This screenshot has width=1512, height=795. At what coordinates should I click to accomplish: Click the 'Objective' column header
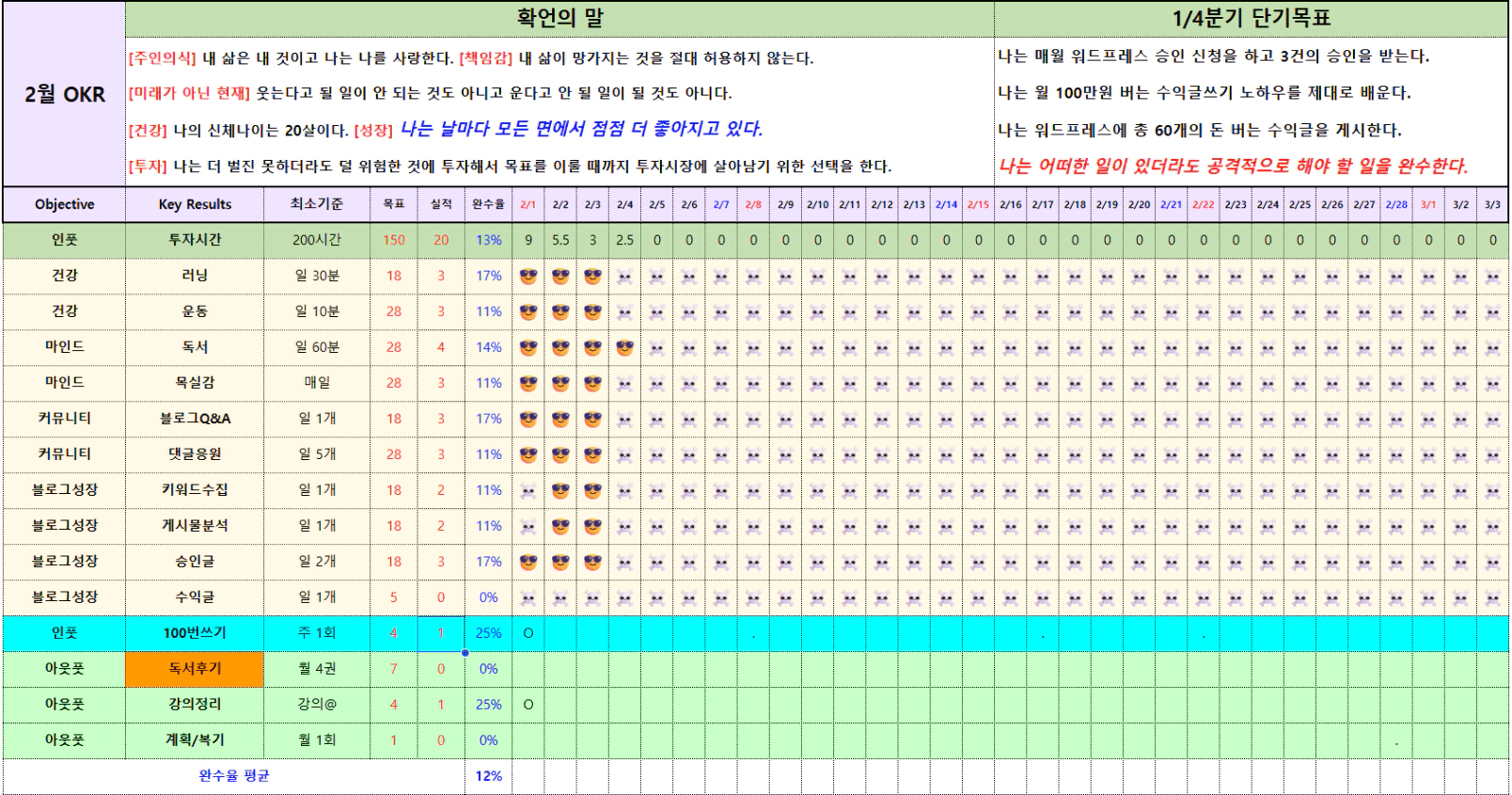pyautogui.click(x=65, y=204)
